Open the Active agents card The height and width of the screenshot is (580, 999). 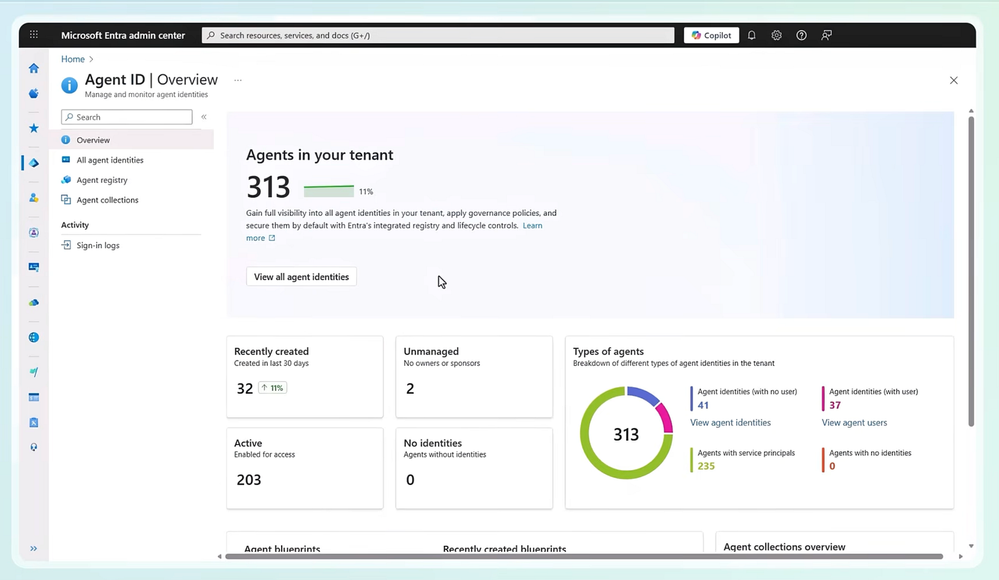pos(305,468)
